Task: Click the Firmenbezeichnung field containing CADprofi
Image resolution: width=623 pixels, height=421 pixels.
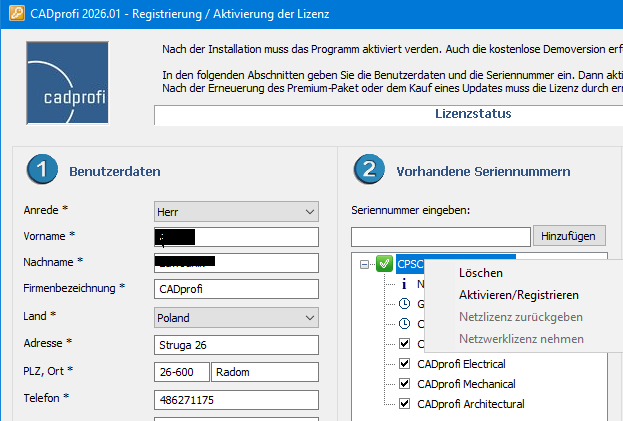Action: pyautogui.click(x=235, y=290)
